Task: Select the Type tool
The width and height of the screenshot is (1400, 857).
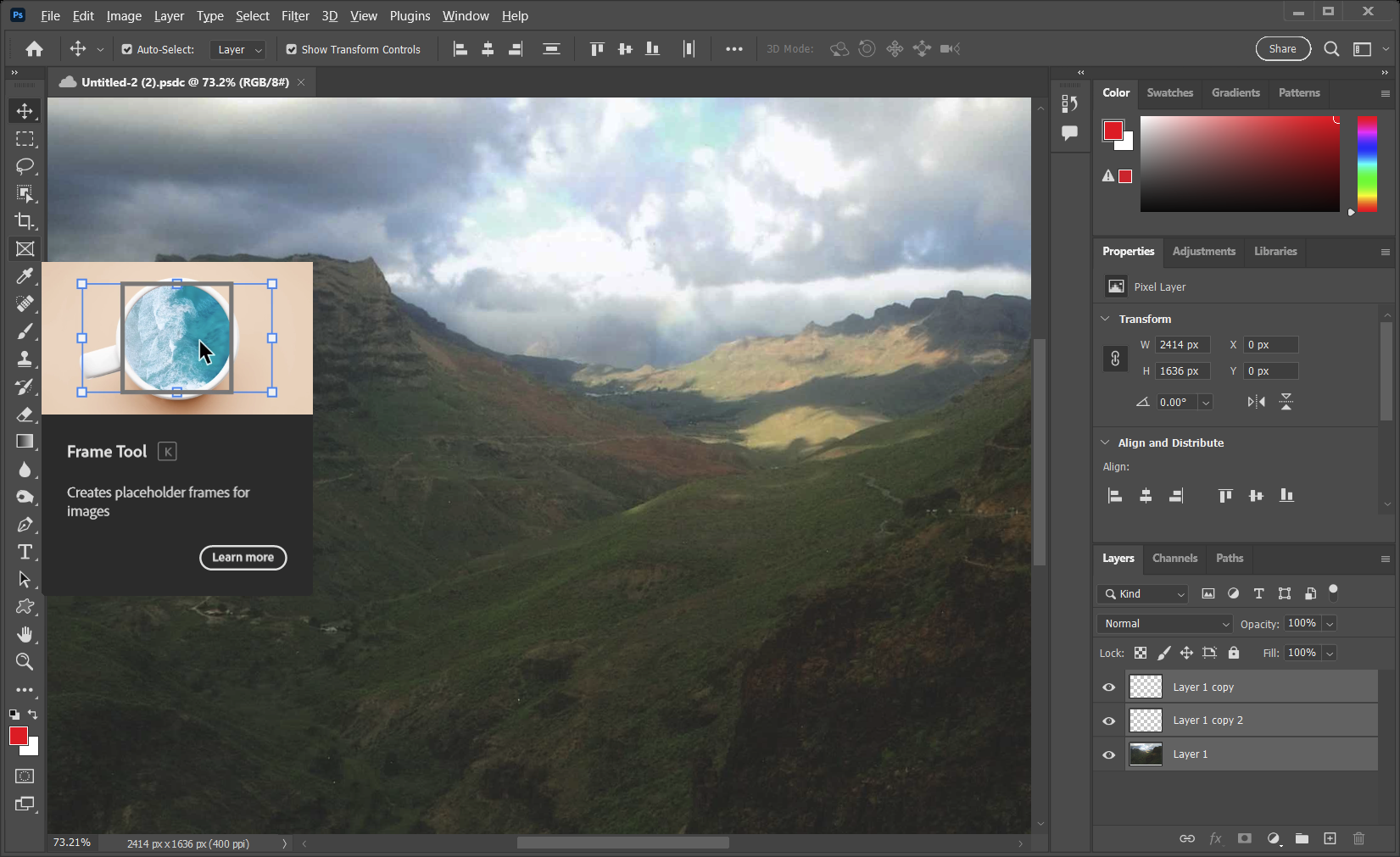Action: point(25,552)
